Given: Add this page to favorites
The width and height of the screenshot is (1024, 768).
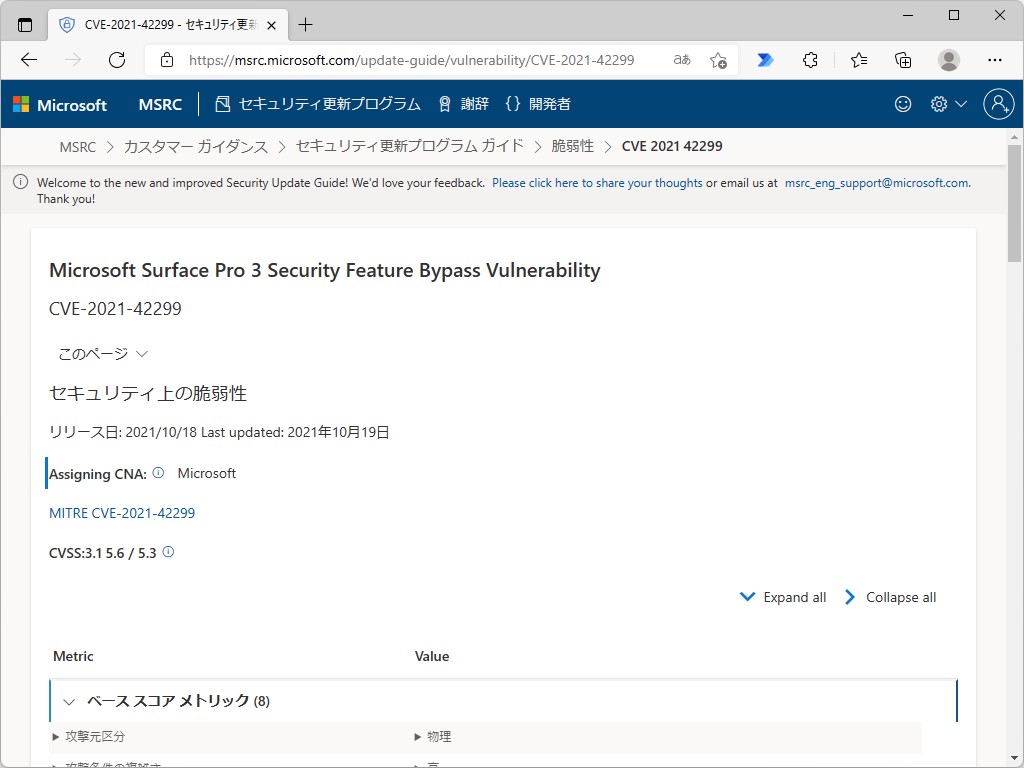Looking at the screenshot, I should point(718,60).
